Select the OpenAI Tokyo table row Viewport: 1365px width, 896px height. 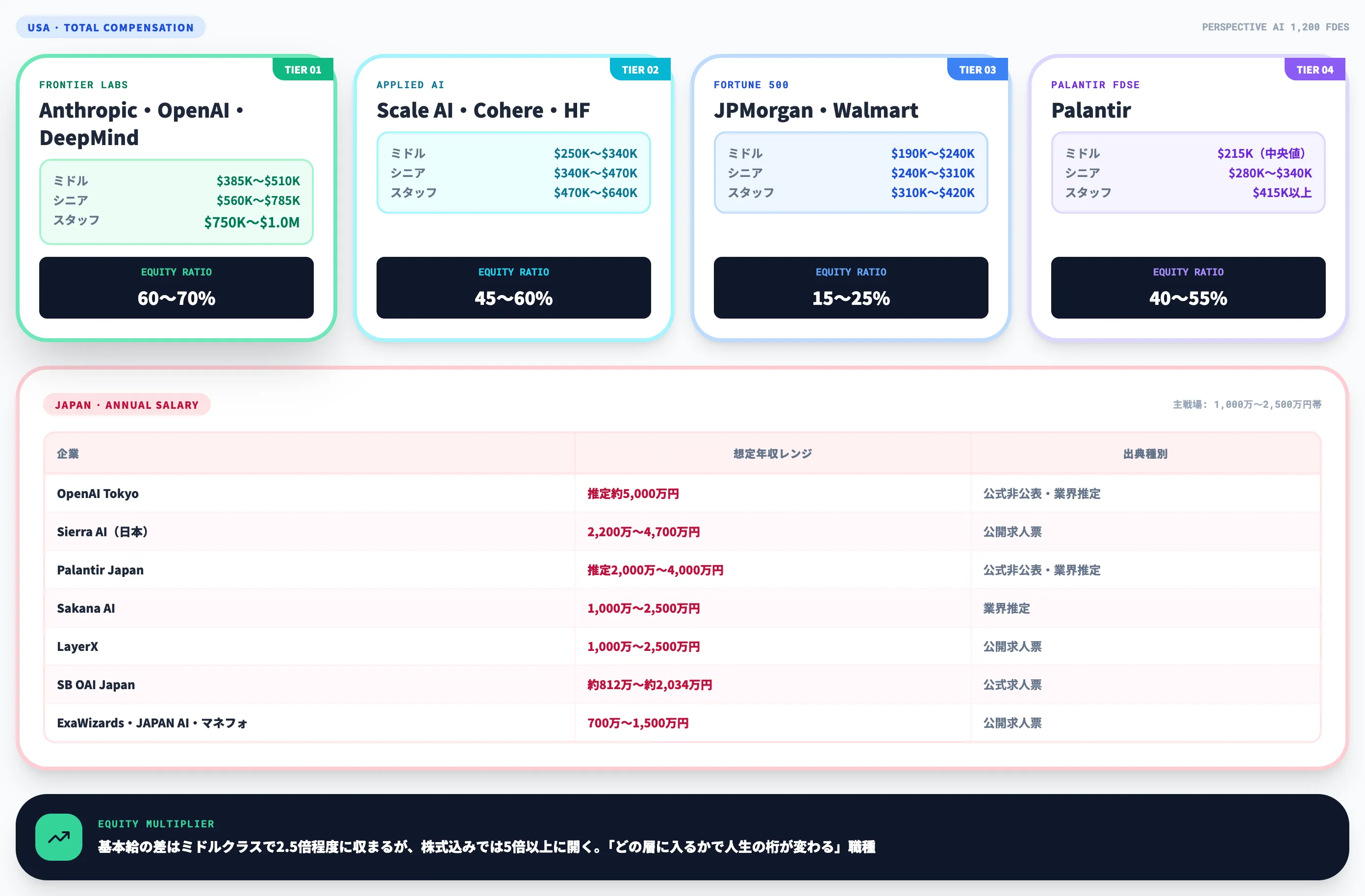[682, 494]
